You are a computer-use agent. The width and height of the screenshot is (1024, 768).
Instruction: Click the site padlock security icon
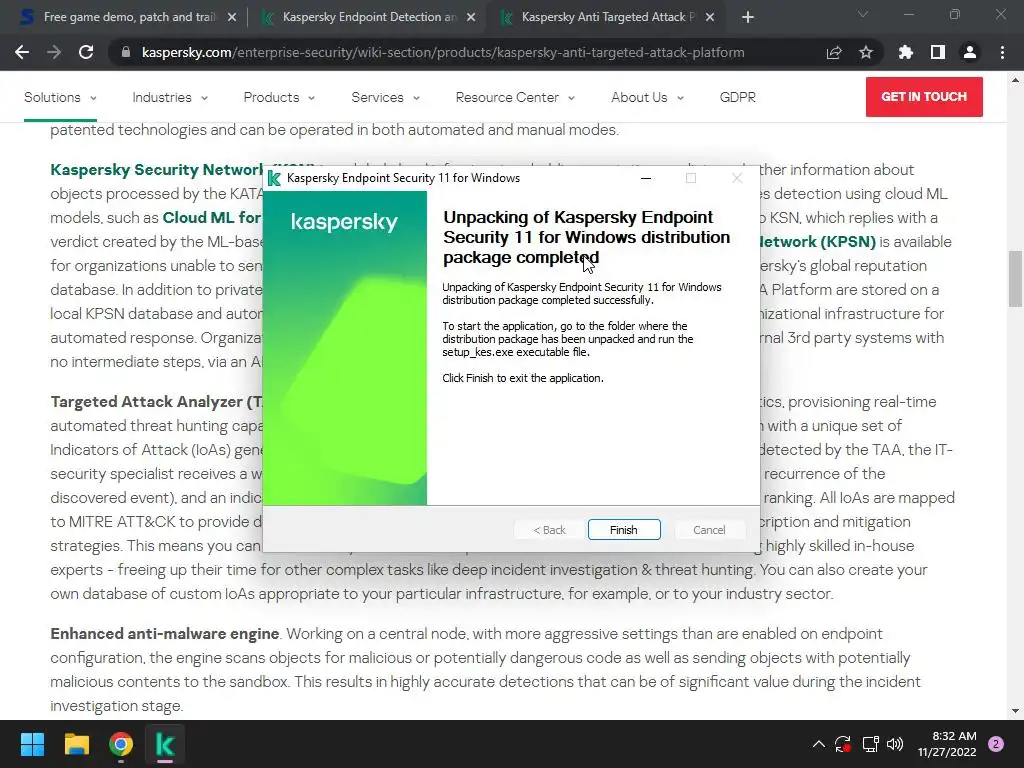(125, 52)
